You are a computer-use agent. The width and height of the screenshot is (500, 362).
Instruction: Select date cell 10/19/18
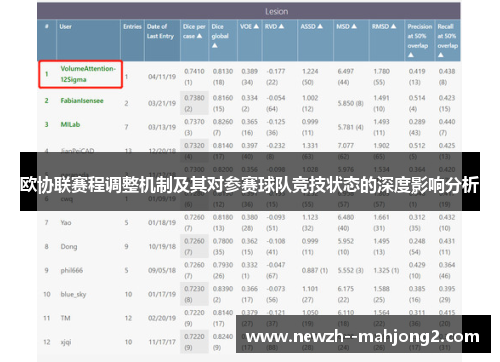click(162, 247)
